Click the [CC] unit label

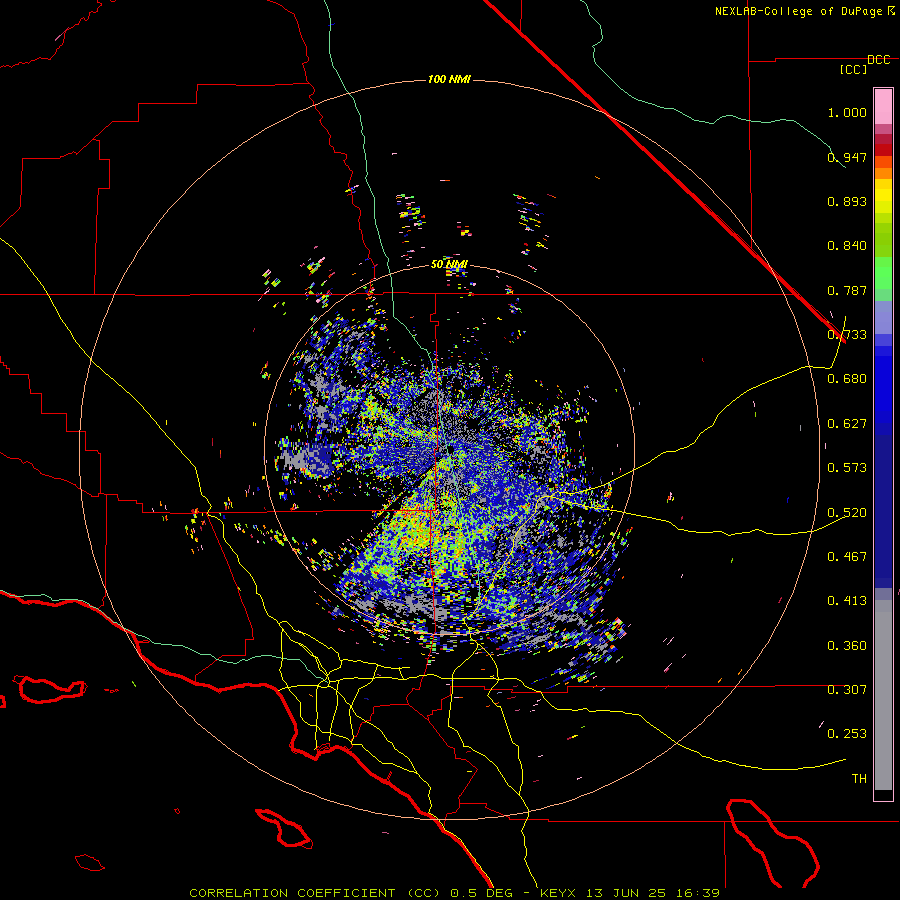[853, 69]
